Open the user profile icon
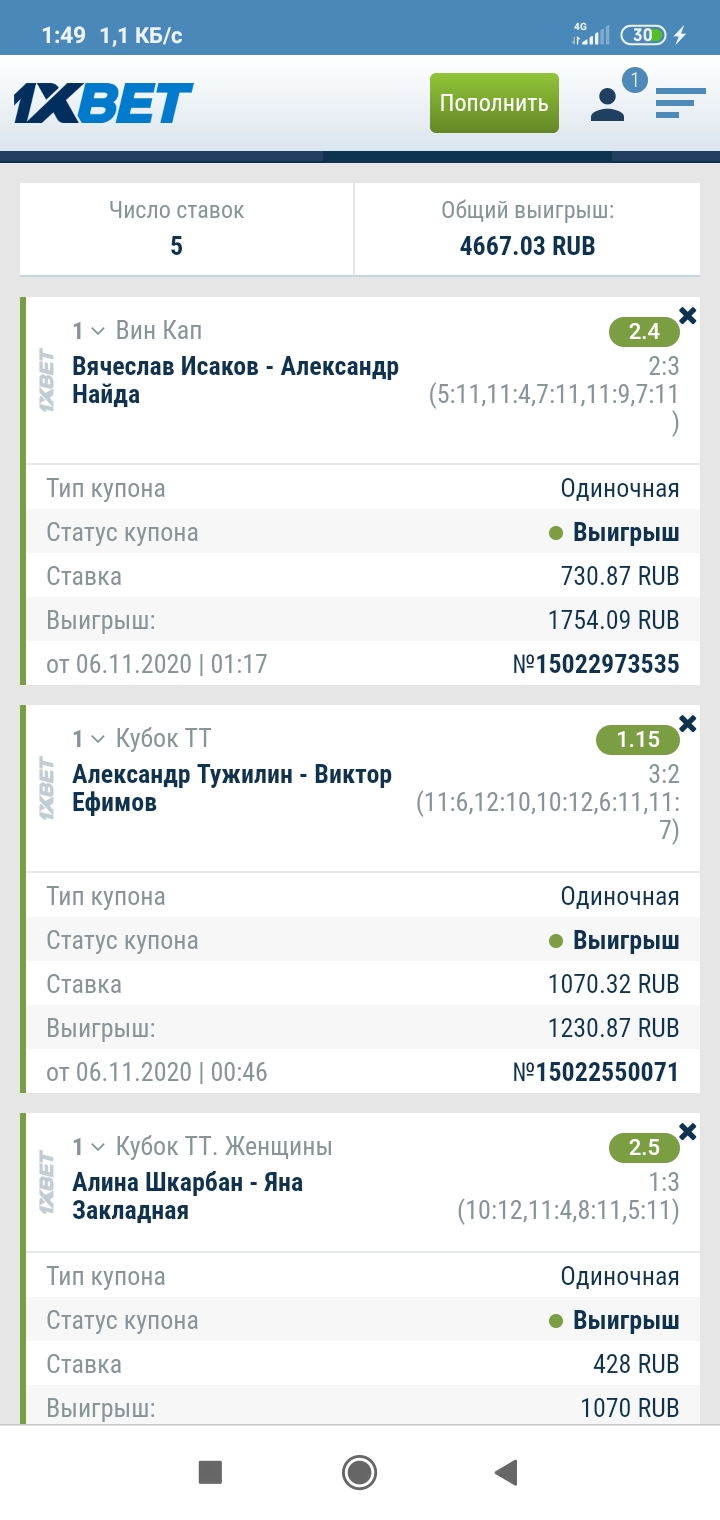This screenshot has height=1520, width=720. (x=607, y=105)
